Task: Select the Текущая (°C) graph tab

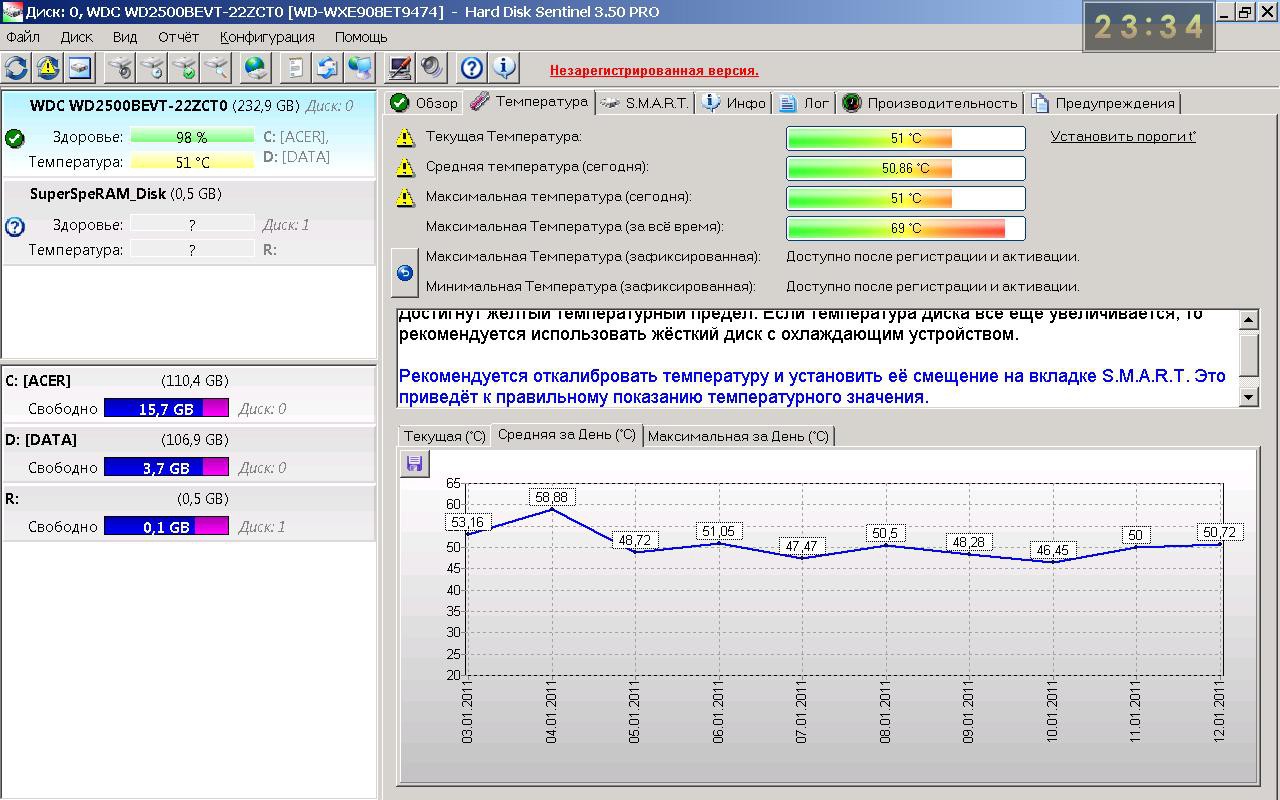Action: 444,436
